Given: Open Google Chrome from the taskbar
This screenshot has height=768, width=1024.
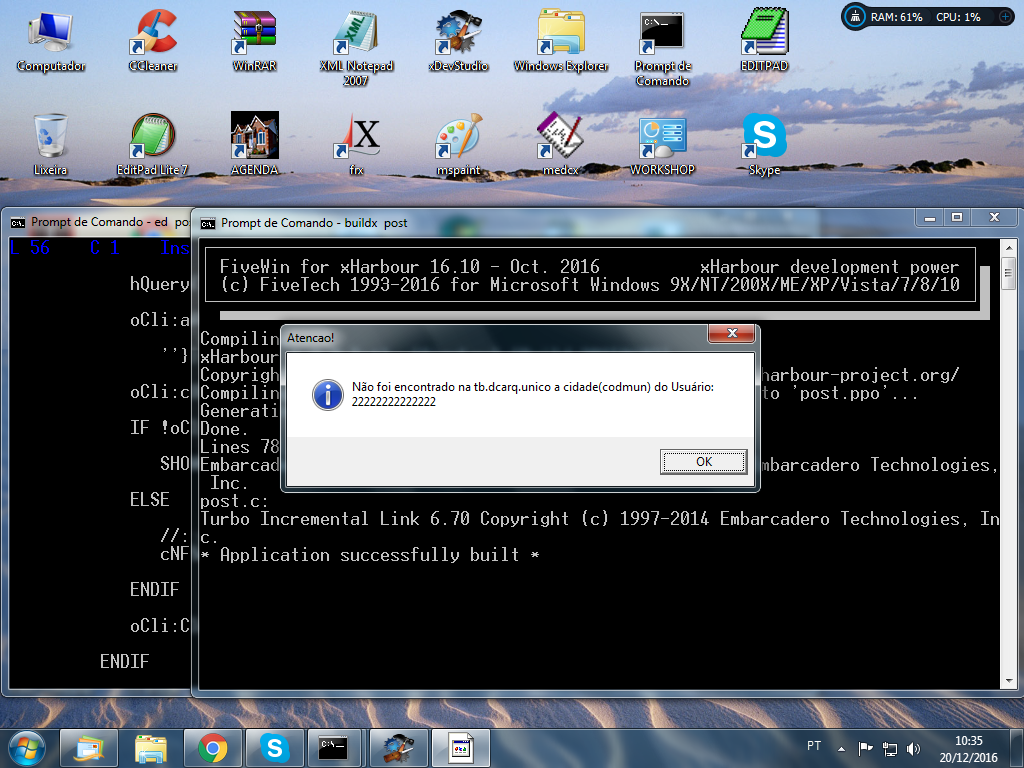Looking at the screenshot, I should (x=213, y=748).
